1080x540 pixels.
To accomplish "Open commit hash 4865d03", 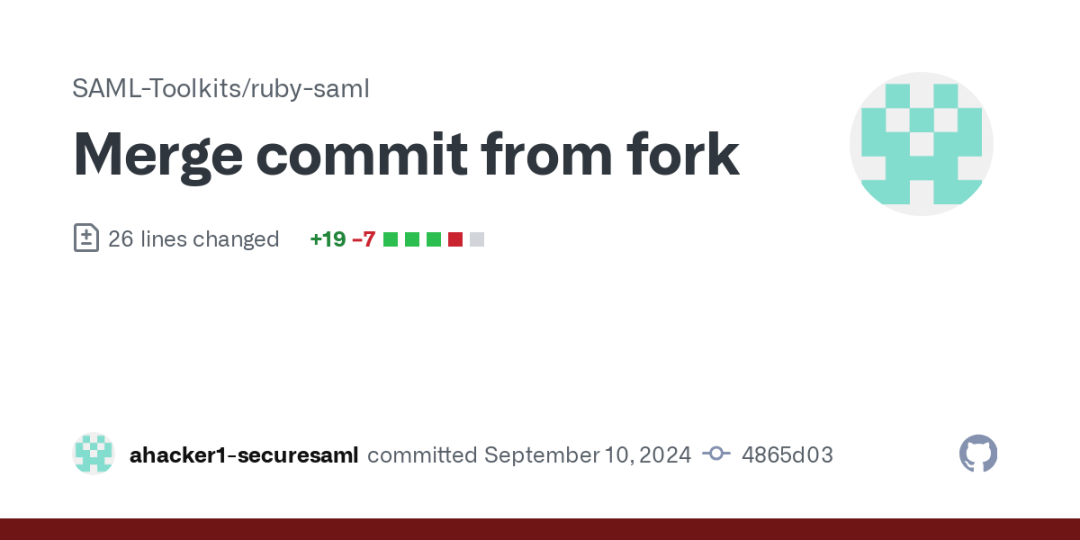I will 787,455.
